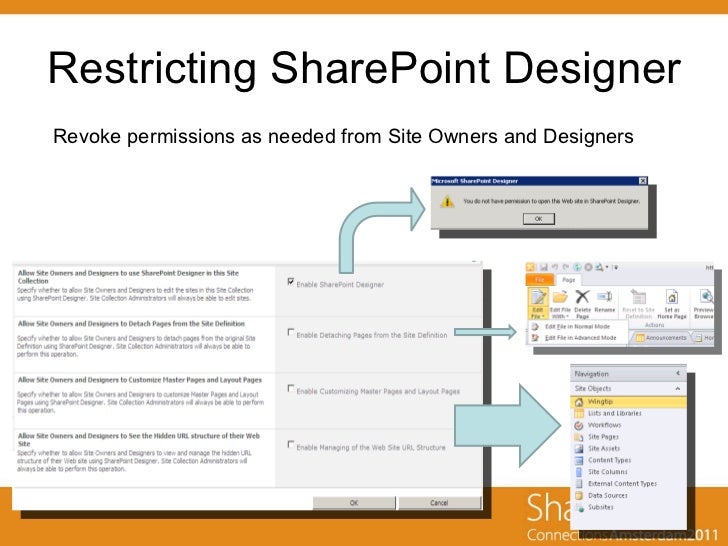Check Enable Customizing Master Pages and Layout Pages
The width and height of the screenshot is (728, 546).
point(291,389)
